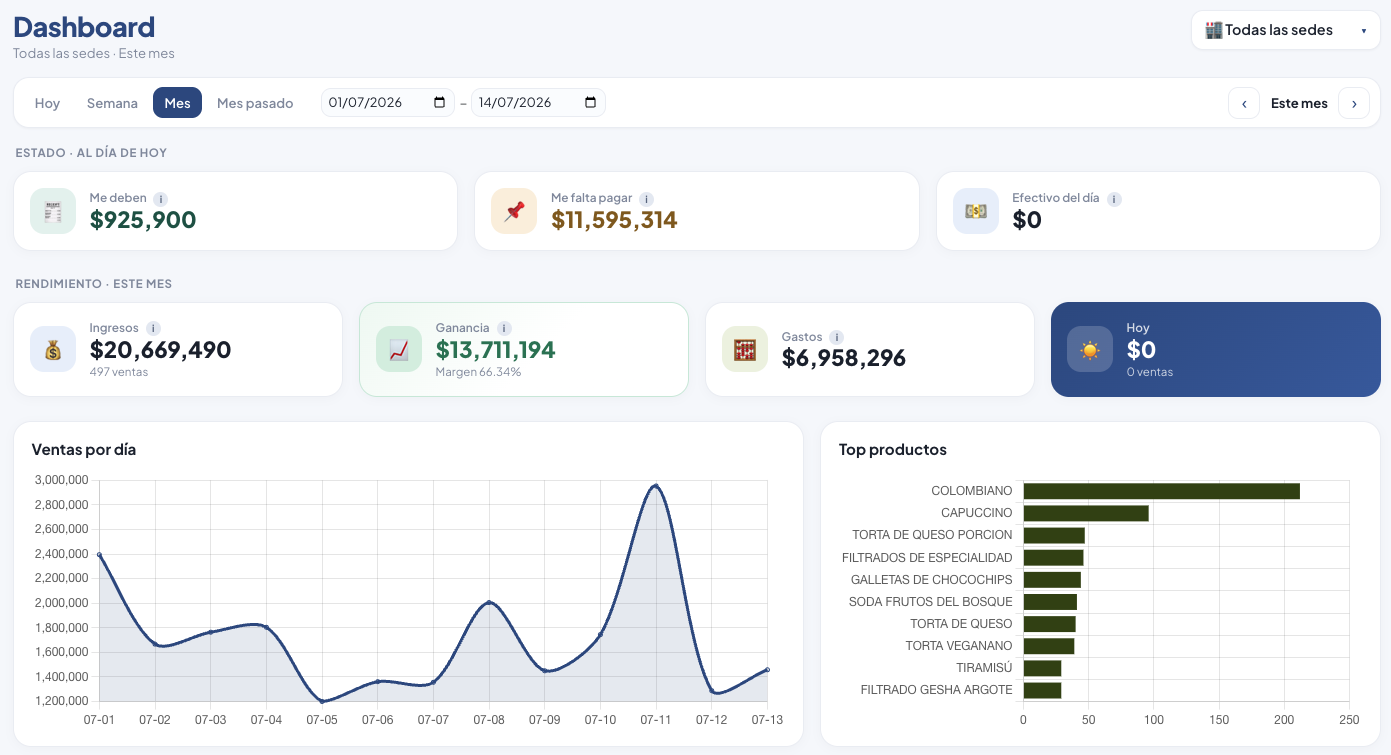Screen dimensions: 1391x755
Task: Click the Dashboard page heading
Action: tap(84, 27)
